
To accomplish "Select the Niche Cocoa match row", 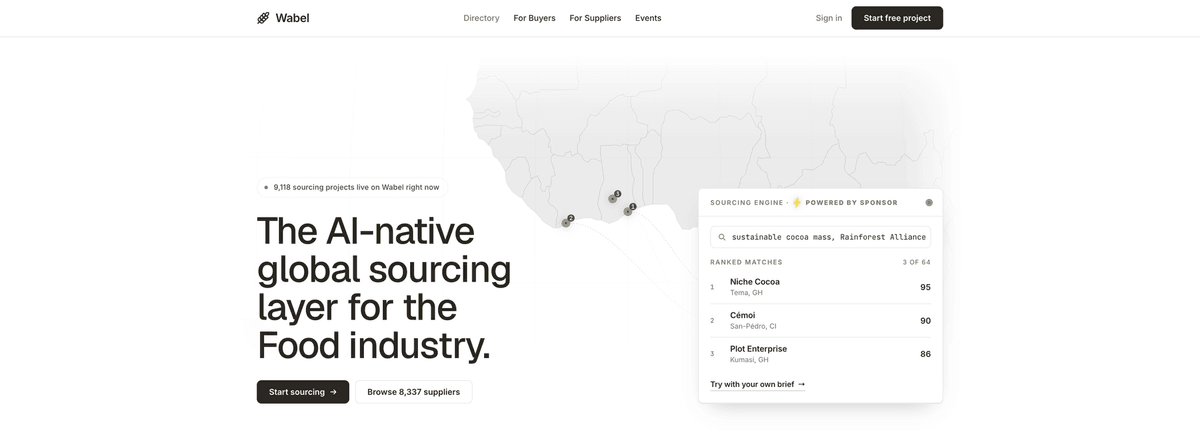I will (x=820, y=287).
